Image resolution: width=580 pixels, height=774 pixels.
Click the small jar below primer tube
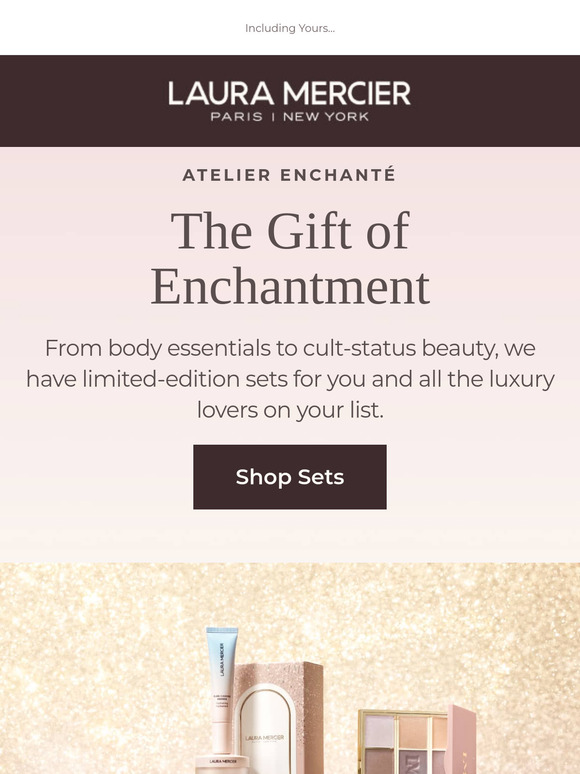(x=222, y=765)
